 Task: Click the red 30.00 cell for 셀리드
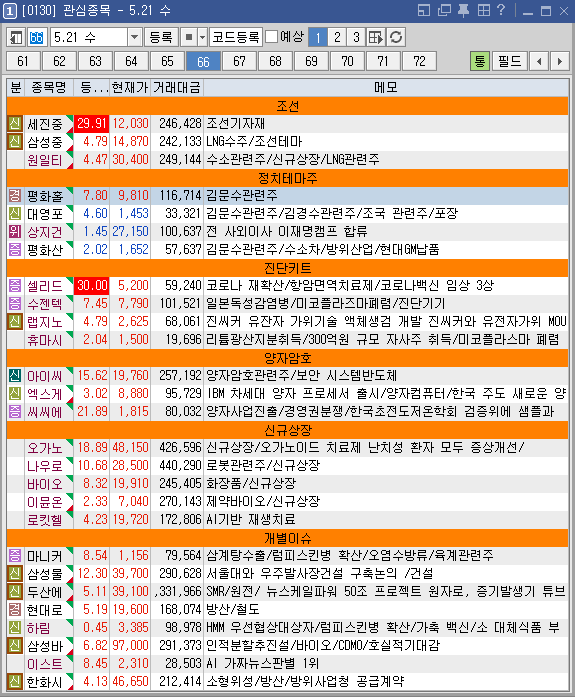pos(92,285)
